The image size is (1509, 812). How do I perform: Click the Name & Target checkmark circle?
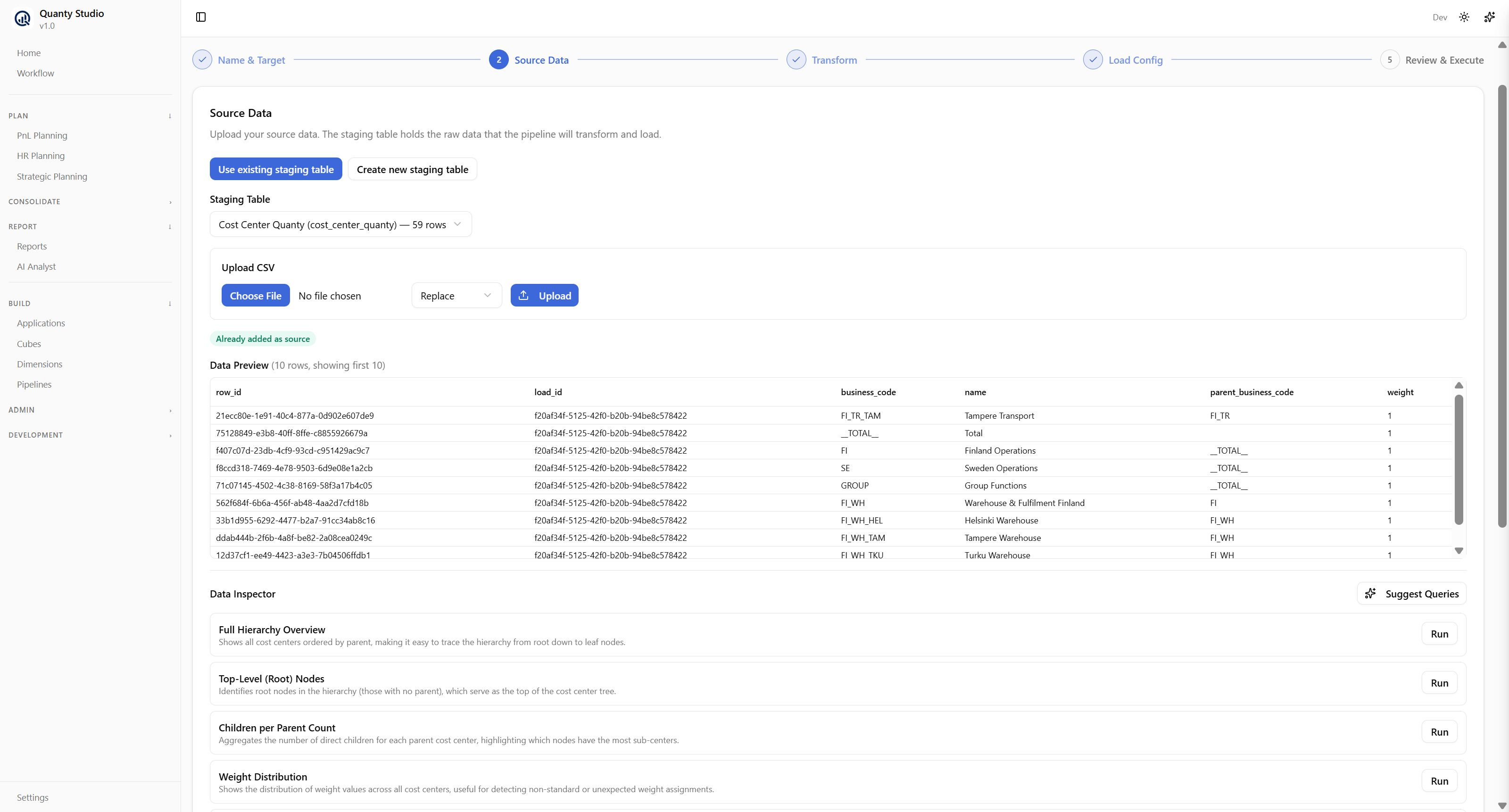202,60
